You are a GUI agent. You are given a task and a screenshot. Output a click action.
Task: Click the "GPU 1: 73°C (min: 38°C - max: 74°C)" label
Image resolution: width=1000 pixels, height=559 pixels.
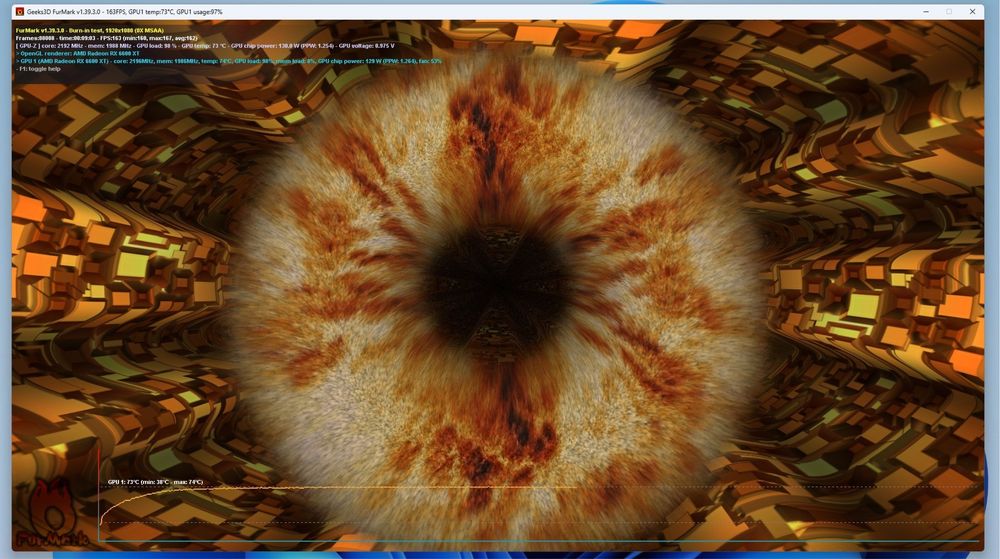pos(155,483)
